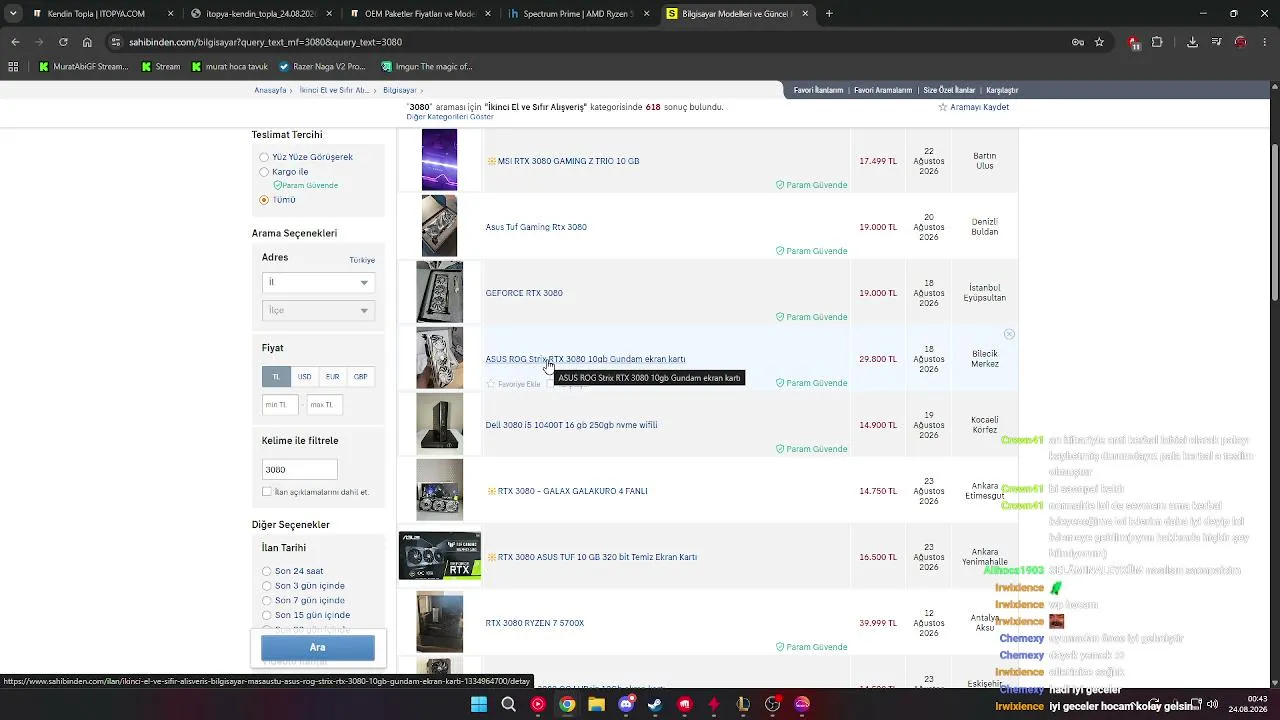Bookmark this page with star icon
This screenshot has height=720, width=1280.
1099,42
